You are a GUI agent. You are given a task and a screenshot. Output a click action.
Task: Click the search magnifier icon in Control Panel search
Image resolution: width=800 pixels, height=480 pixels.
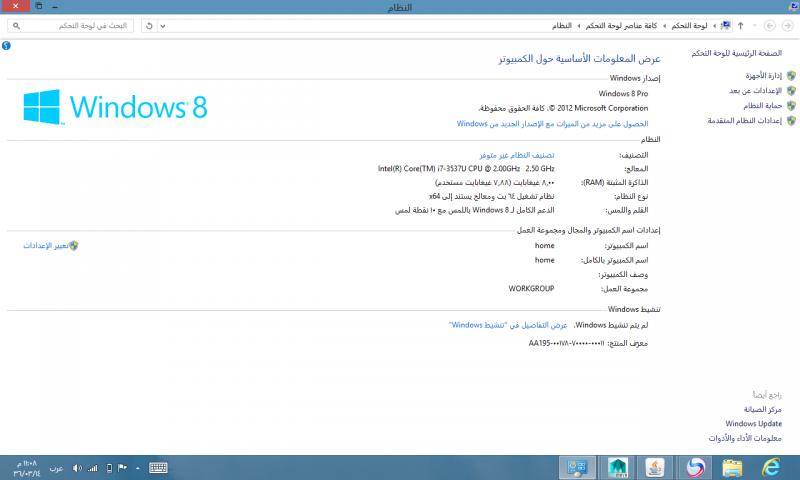tap(16, 26)
